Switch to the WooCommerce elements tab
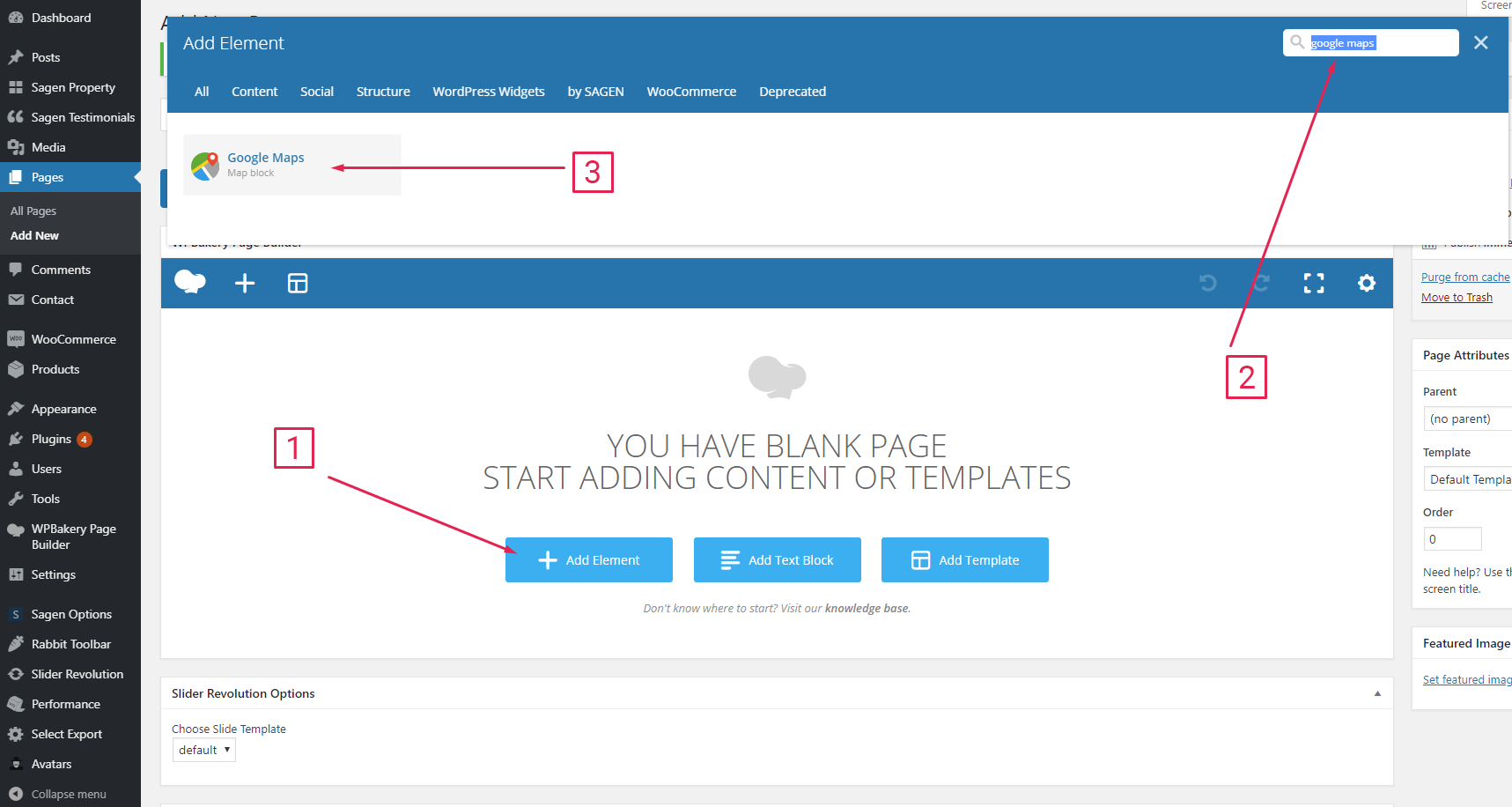 click(x=691, y=92)
